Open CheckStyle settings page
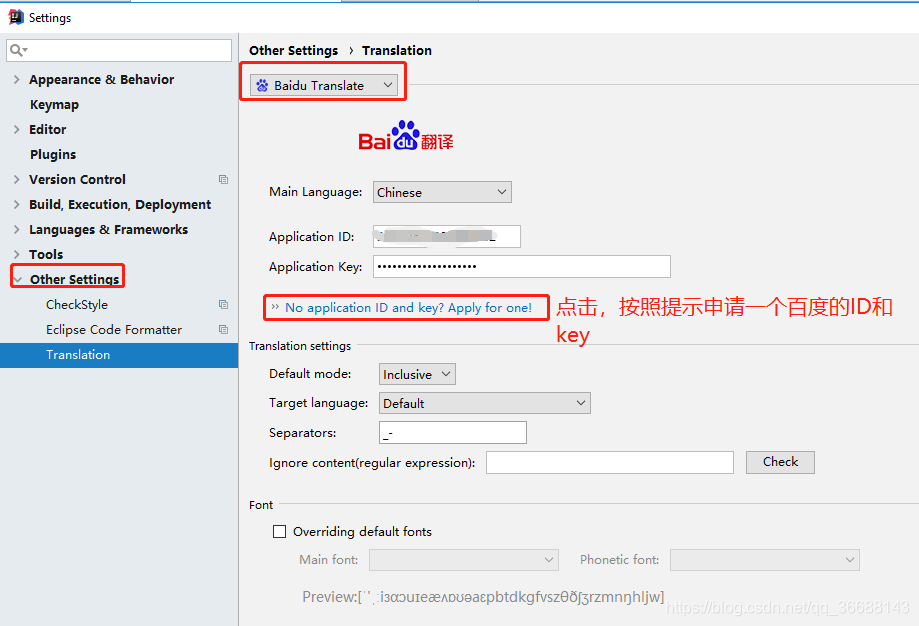Screen dimensions: 919x626 (77, 304)
